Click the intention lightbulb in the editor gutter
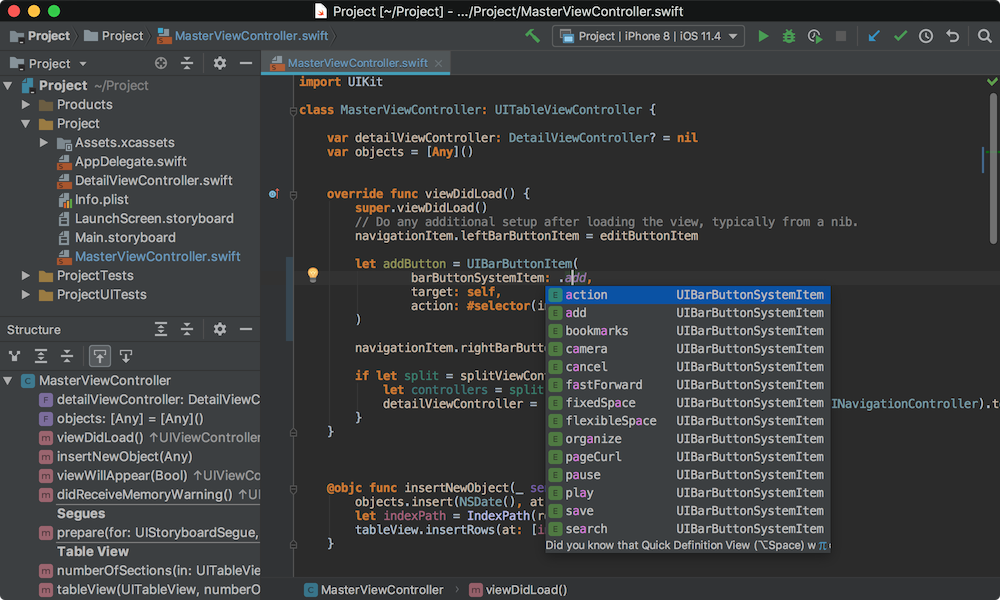Image resolution: width=1000 pixels, height=600 pixels. (x=313, y=274)
